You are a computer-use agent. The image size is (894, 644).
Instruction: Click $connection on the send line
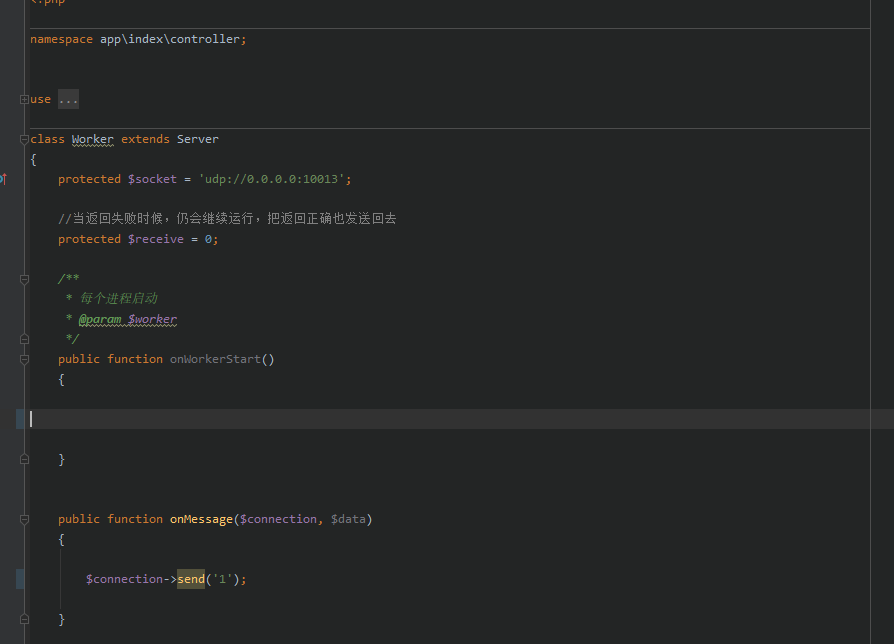point(124,579)
